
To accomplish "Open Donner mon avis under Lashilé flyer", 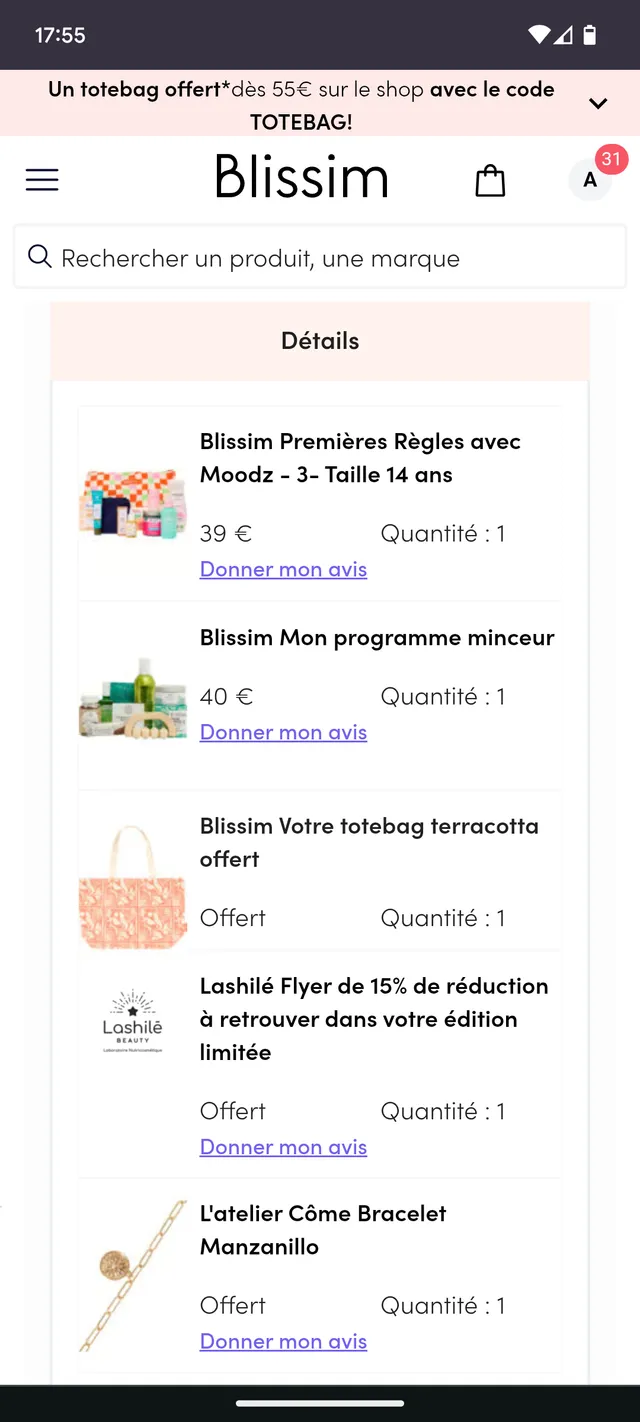I will click(x=283, y=1146).
